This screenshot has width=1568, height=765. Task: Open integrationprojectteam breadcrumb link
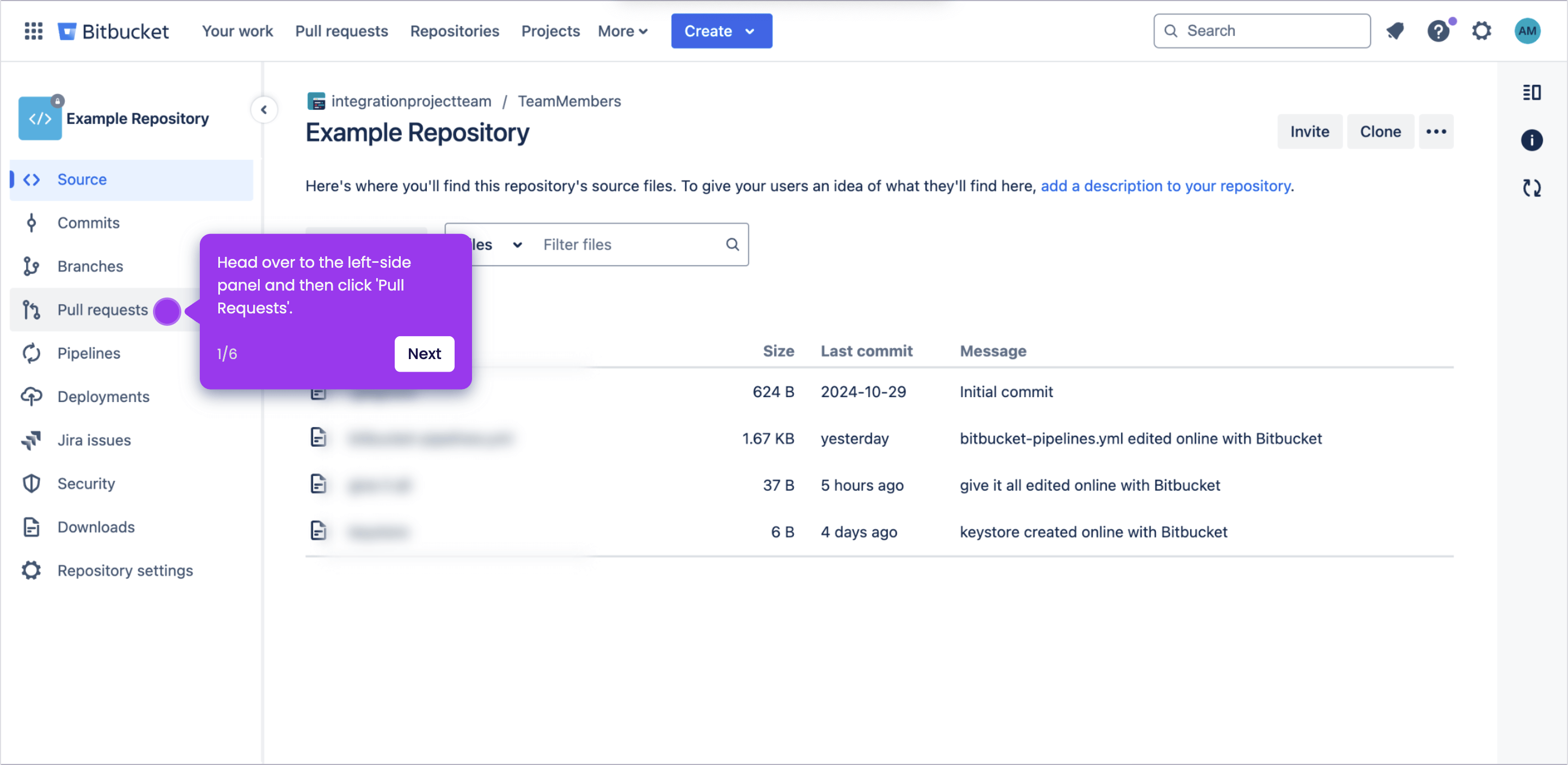pos(411,101)
